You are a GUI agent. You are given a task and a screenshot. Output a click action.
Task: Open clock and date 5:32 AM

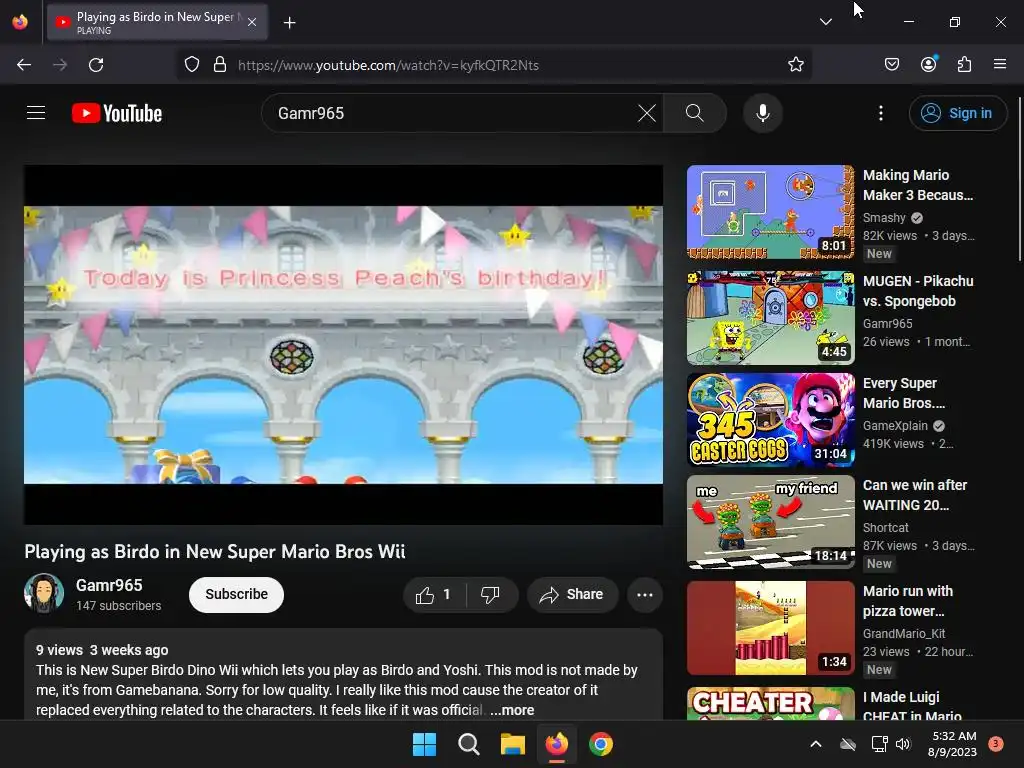pos(953,744)
